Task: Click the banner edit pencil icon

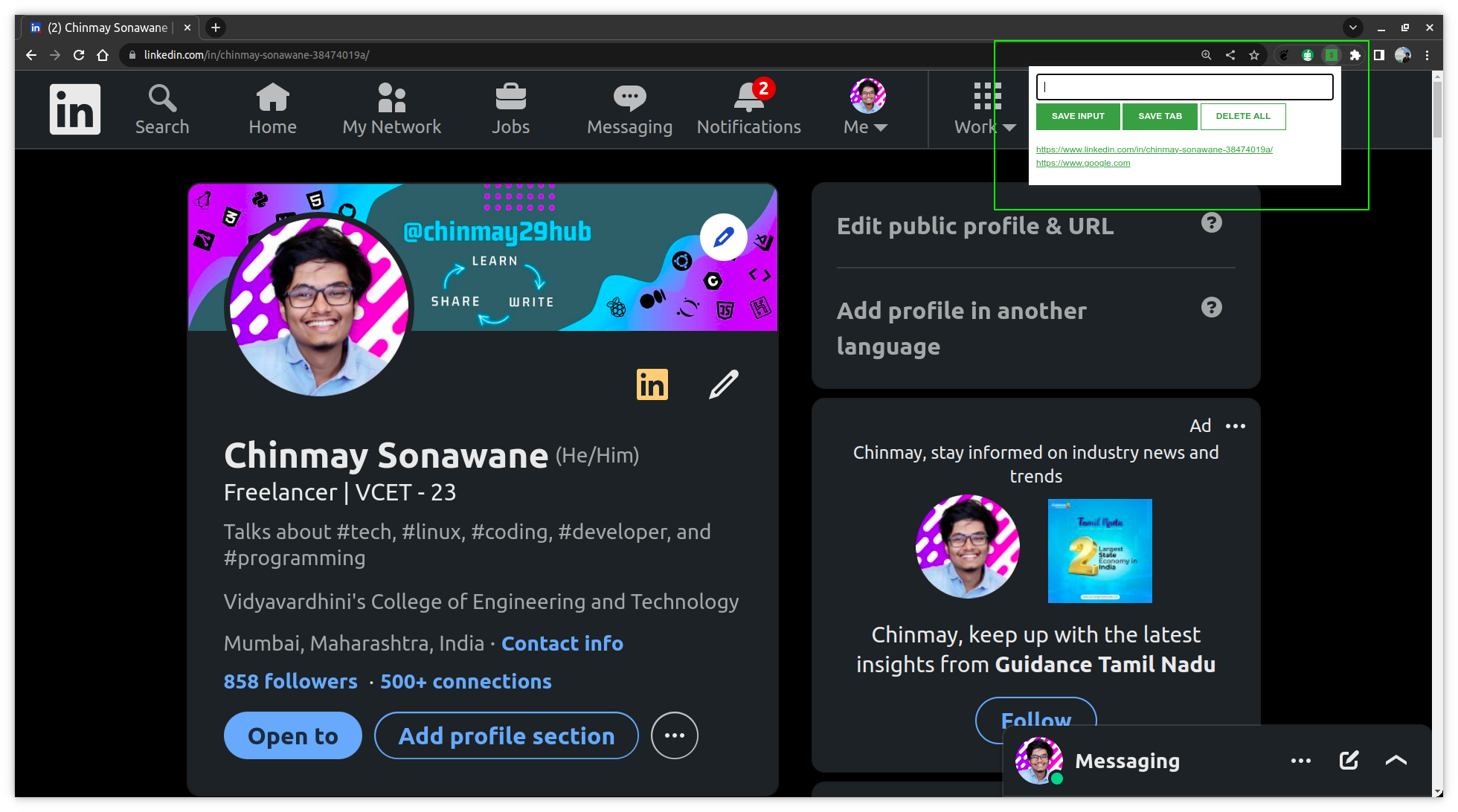Action: point(723,238)
